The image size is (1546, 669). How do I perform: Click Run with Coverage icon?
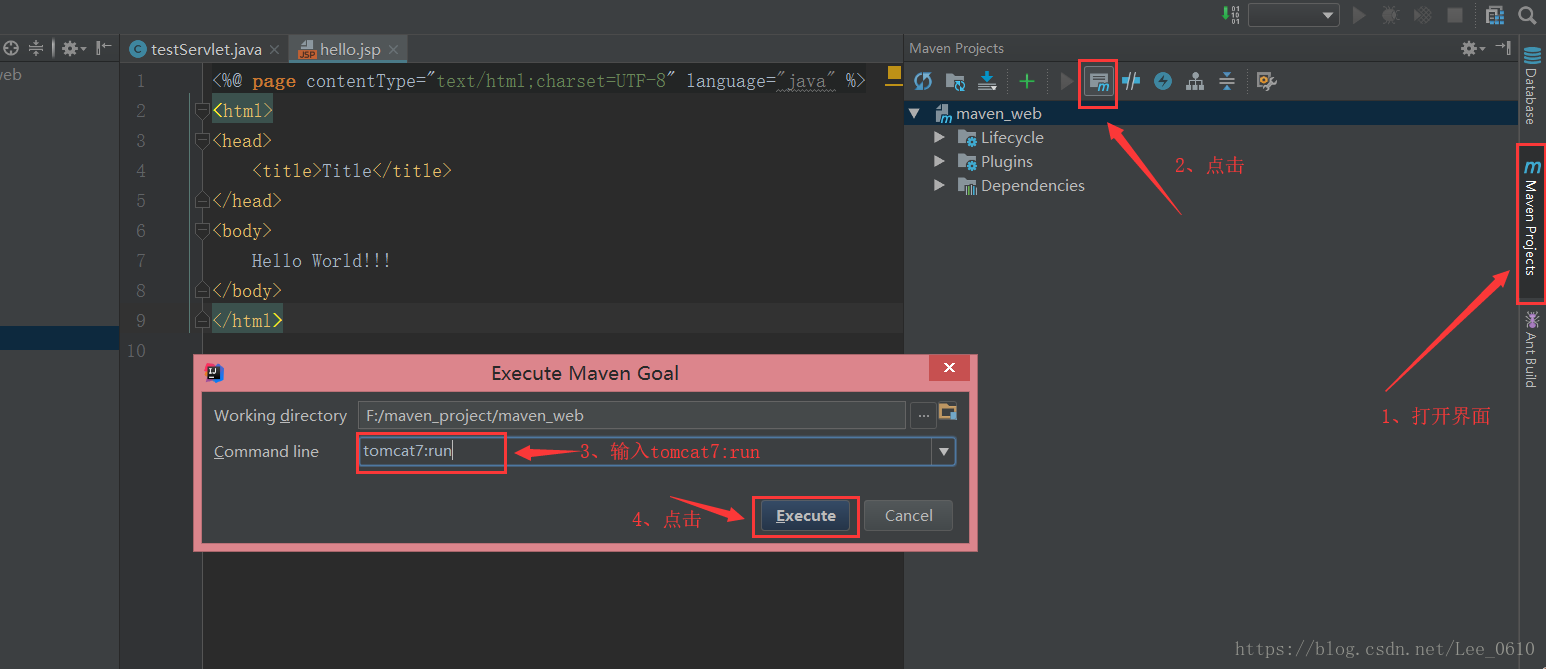click(x=1422, y=15)
